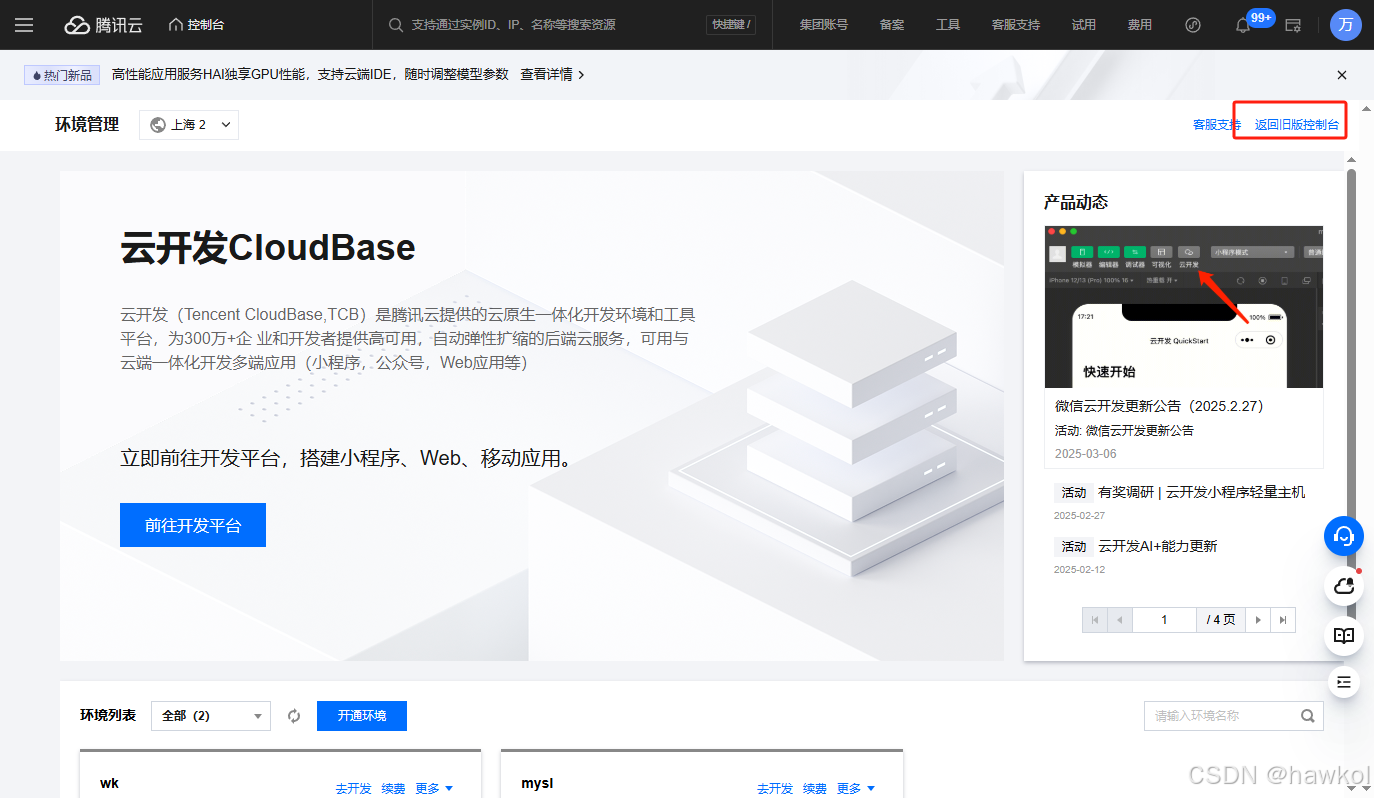Click the 热门新品 badge

62,75
